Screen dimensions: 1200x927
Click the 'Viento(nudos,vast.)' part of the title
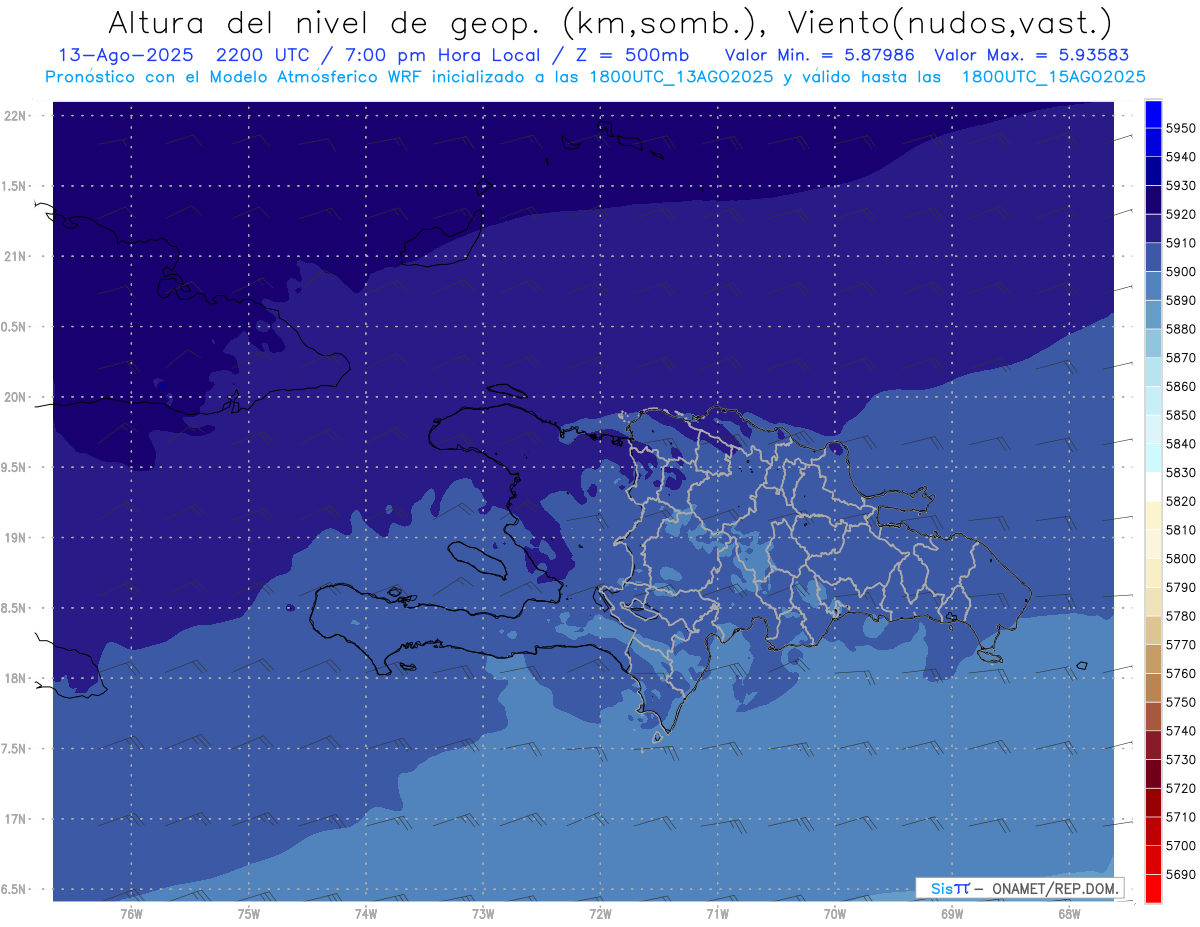(x=950, y=22)
